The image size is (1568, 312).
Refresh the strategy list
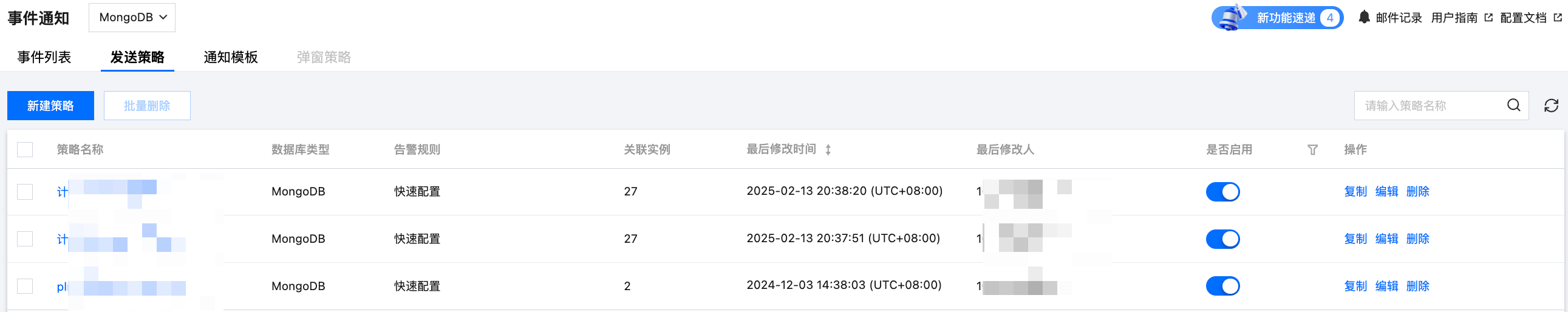pyautogui.click(x=1551, y=106)
